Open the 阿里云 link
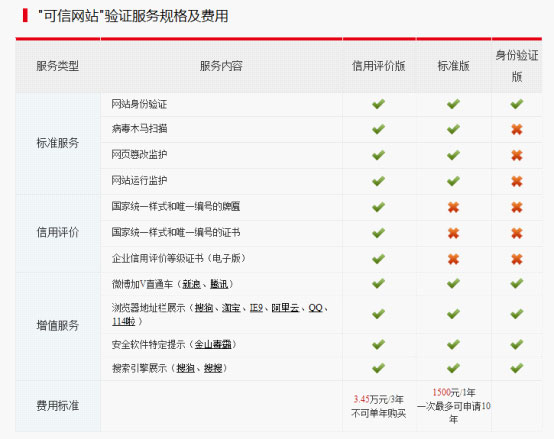Screen dimensions: 554x439 pyautogui.click(x=285, y=308)
